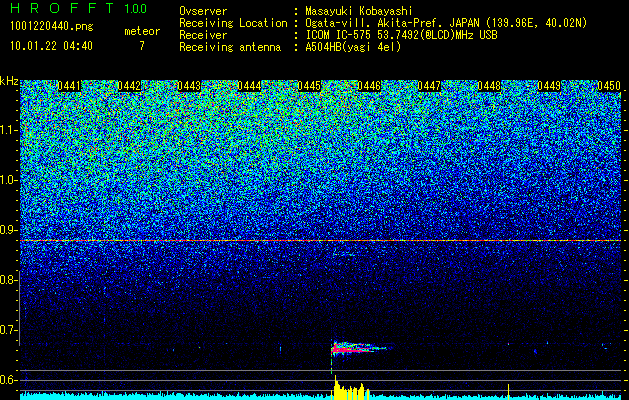Click the Receiving antenna label

[x=230, y=47]
